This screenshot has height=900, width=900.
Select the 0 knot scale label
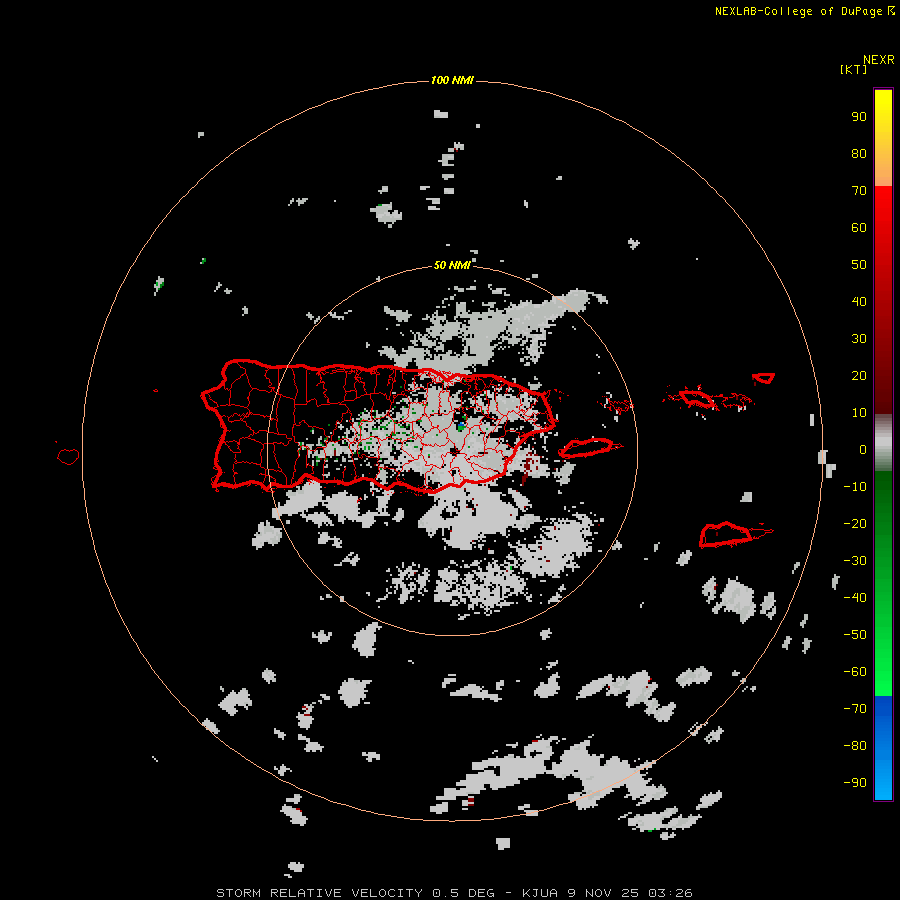[x=863, y=450]
